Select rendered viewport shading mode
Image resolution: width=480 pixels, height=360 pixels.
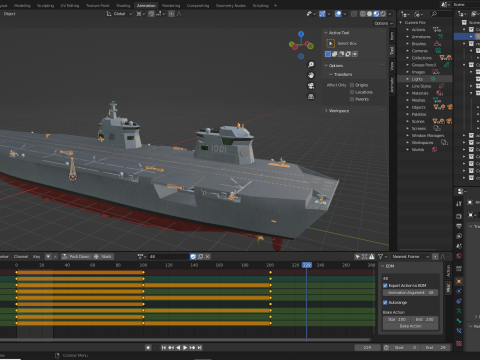point(383,14)
